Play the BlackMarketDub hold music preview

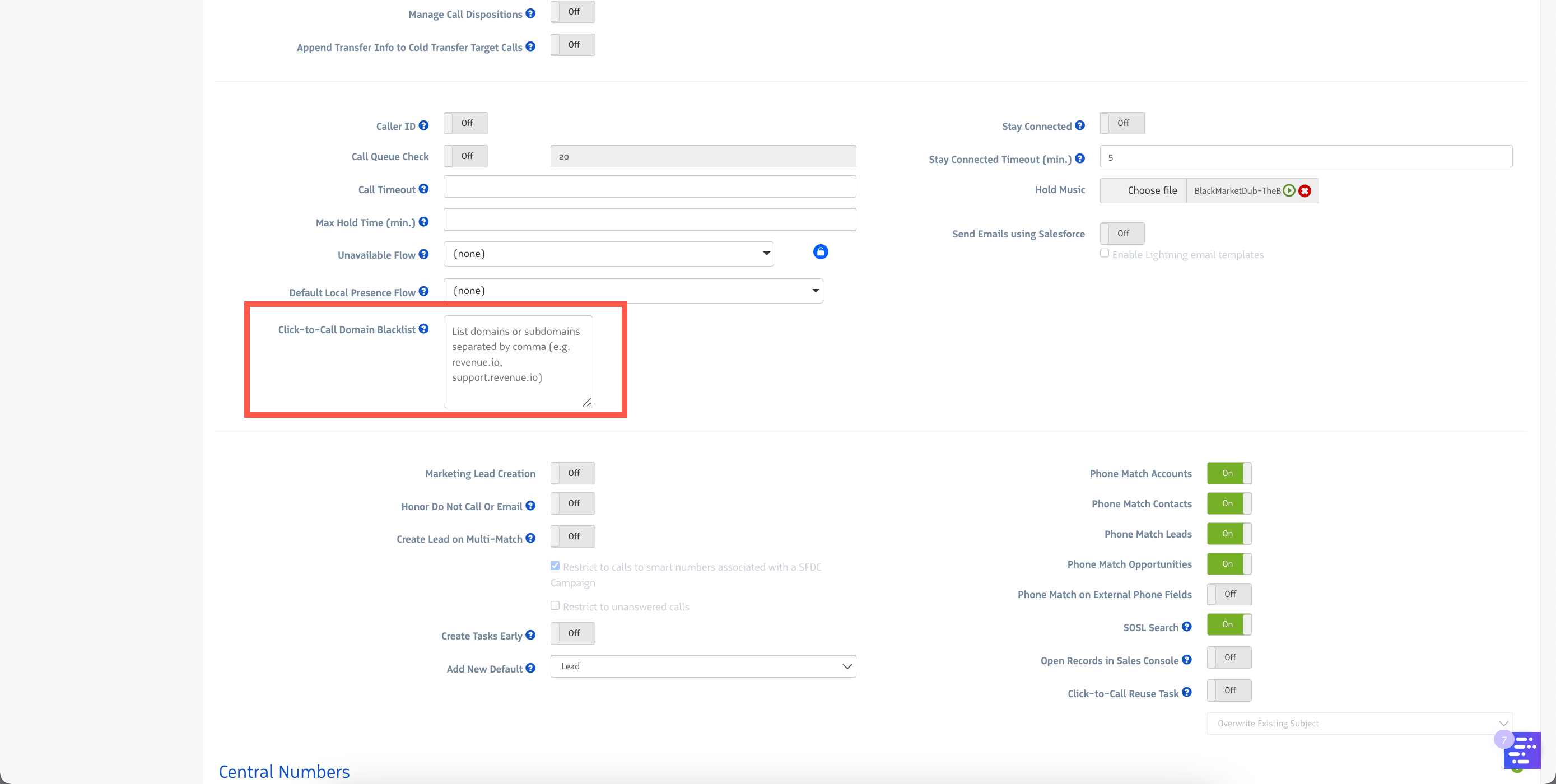[1288, 191]
